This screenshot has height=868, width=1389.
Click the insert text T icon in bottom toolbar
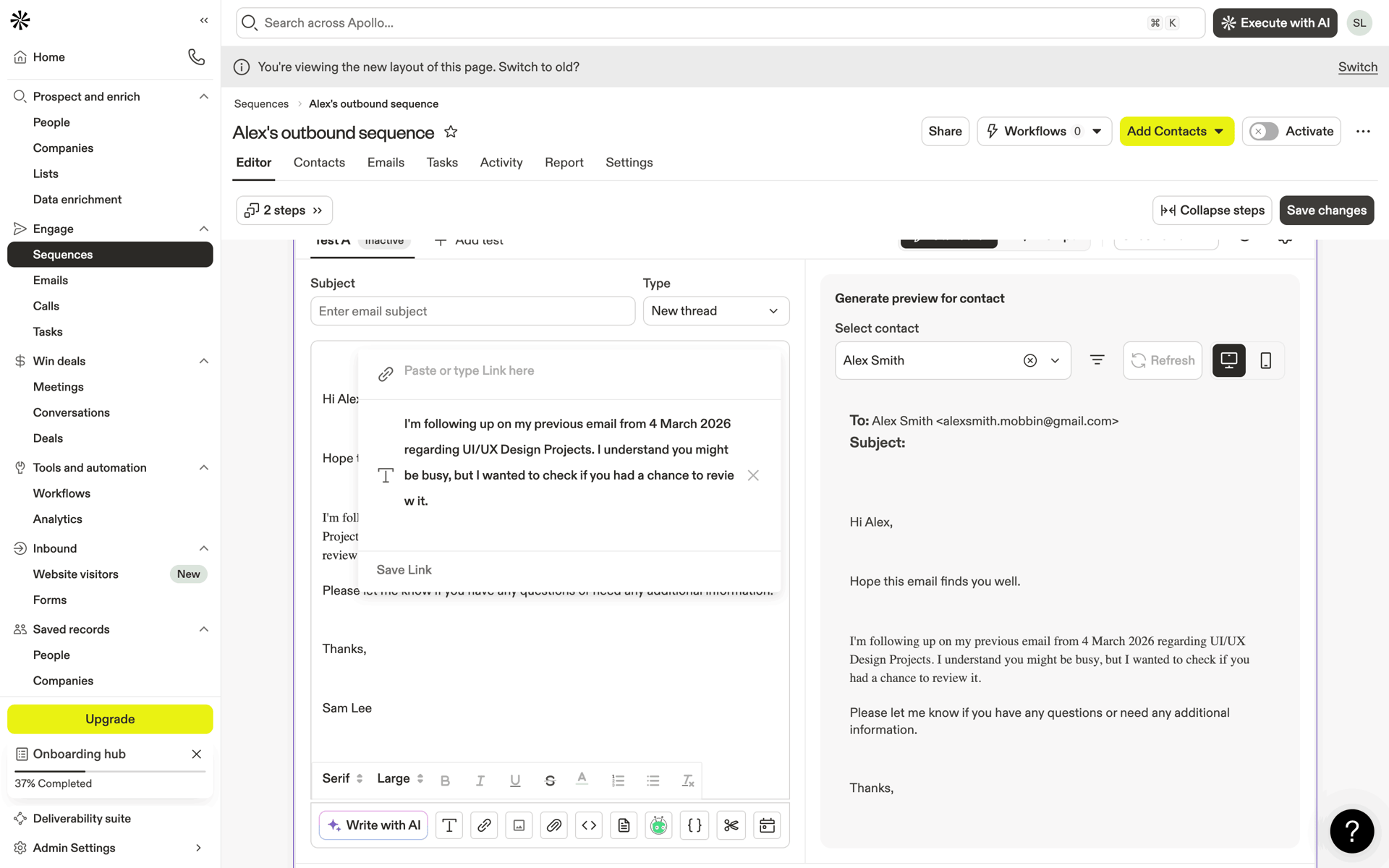tap(449, 825)
